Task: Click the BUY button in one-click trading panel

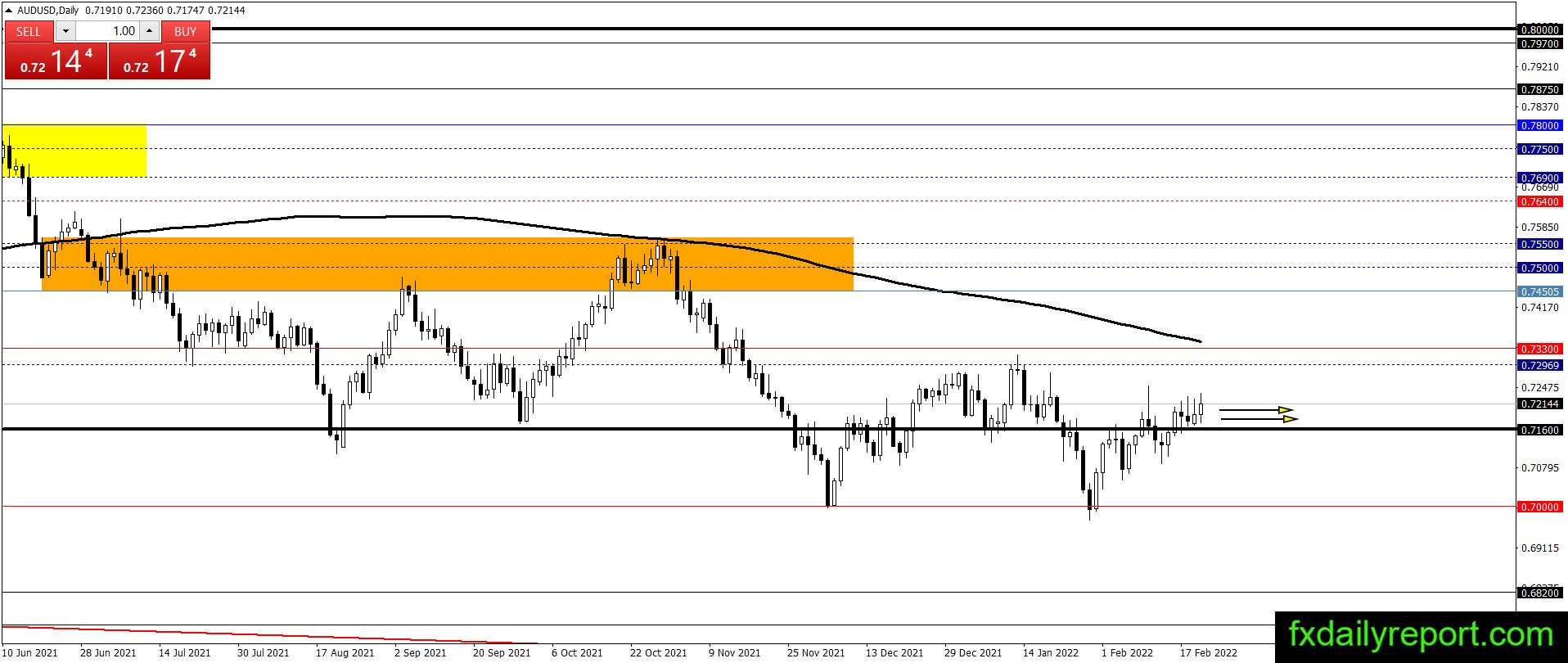Action: tap(186, 31)
